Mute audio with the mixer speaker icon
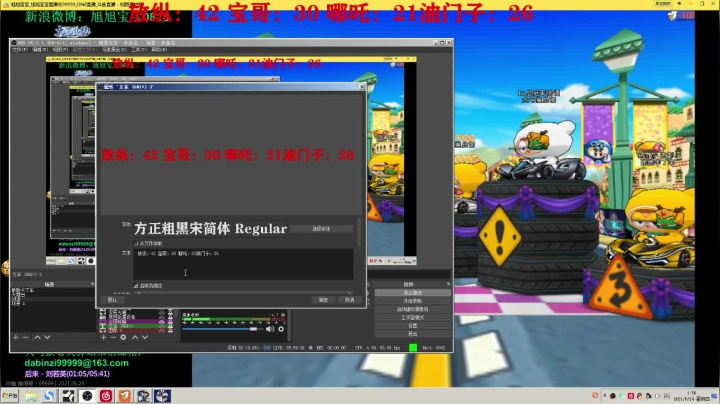 (x=270, y=329)
